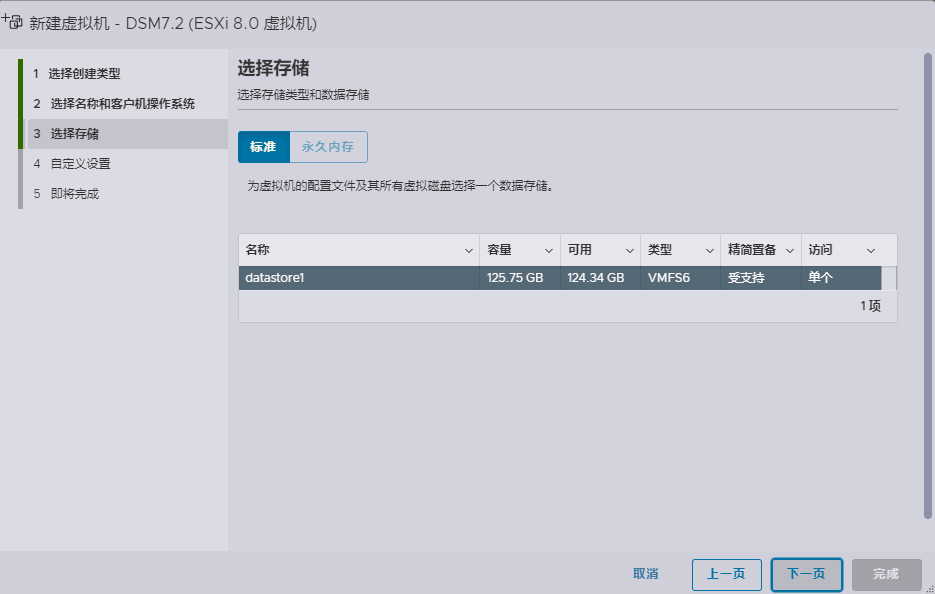The image size is (935, 594).
Task: Click the 1 项 item count text
Action: tap(870, 306)
